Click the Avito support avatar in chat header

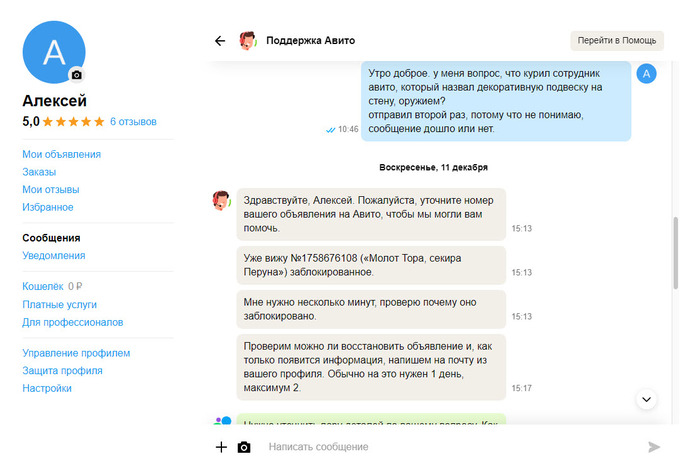click(247, 41)
